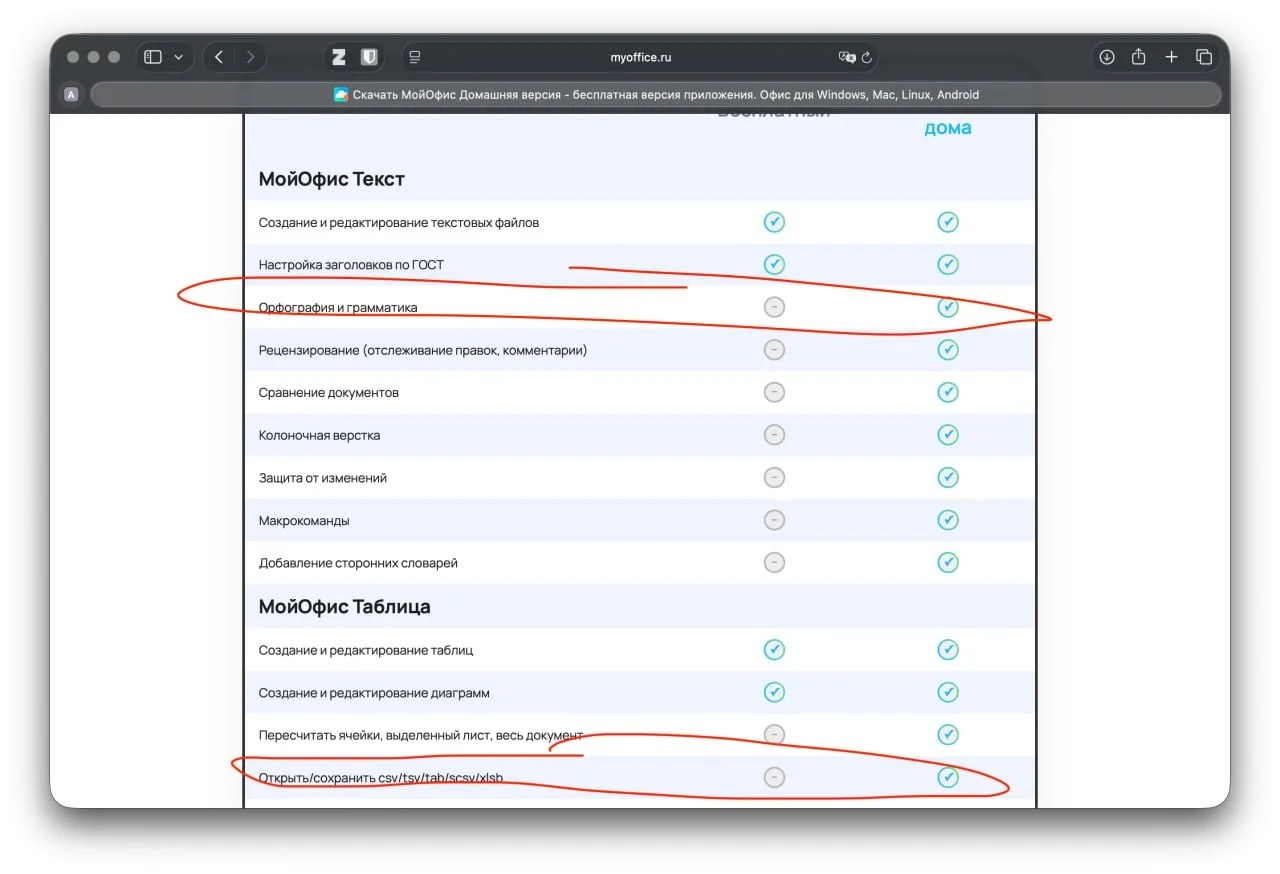
Task: Select the Скачать МойОфис Домашняя версия tab
Action: (656, 95)
